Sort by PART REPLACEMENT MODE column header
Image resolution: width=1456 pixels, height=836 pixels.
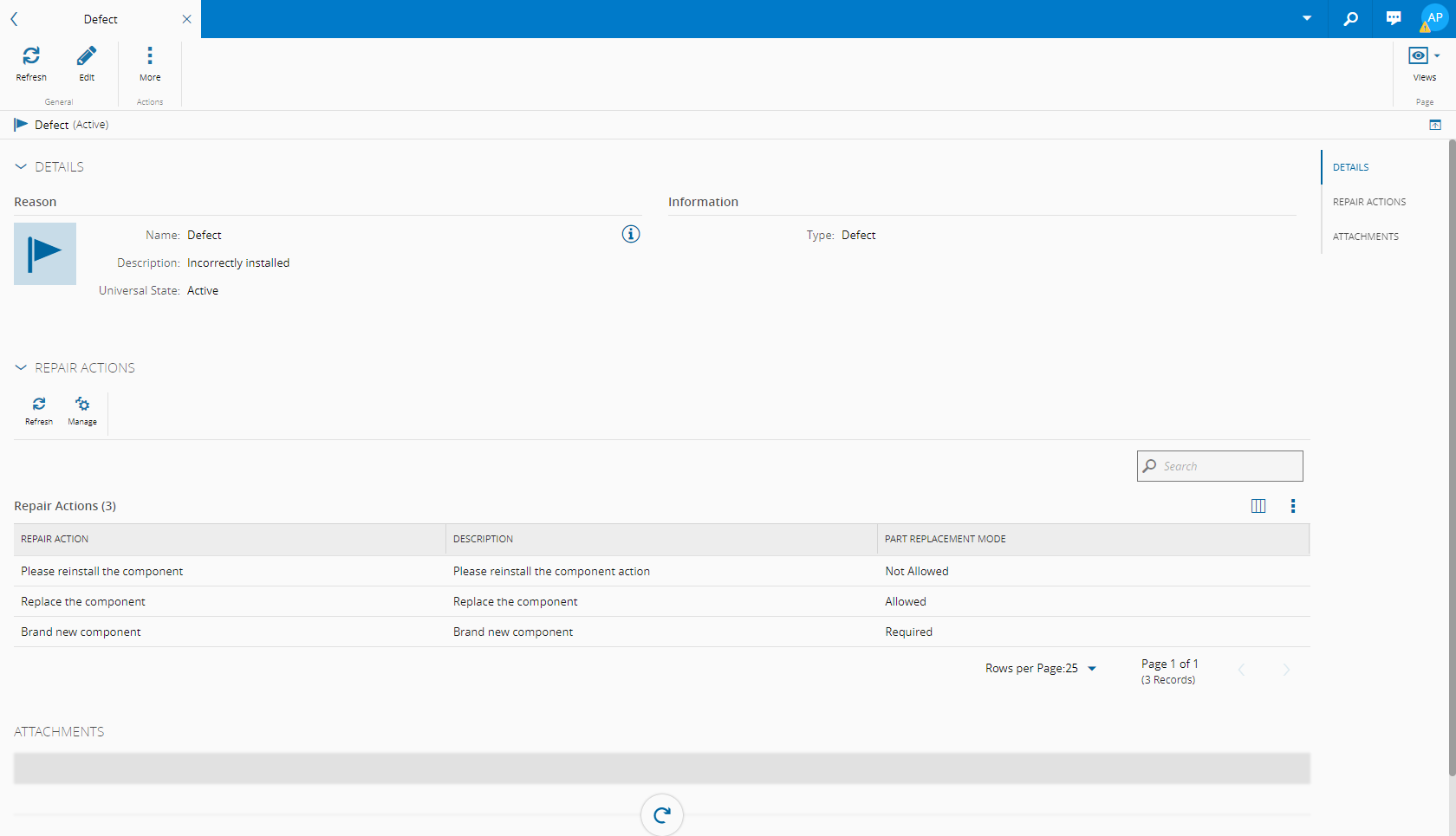(x=1094, y=539)
